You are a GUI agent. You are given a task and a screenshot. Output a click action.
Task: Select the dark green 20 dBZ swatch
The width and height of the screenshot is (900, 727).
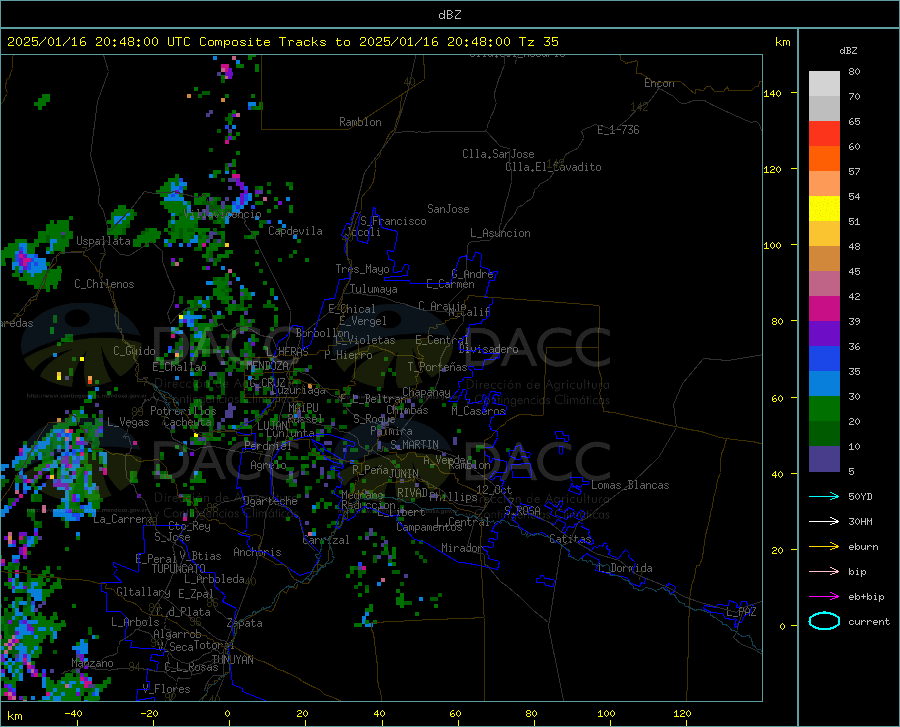click(824, 434)
